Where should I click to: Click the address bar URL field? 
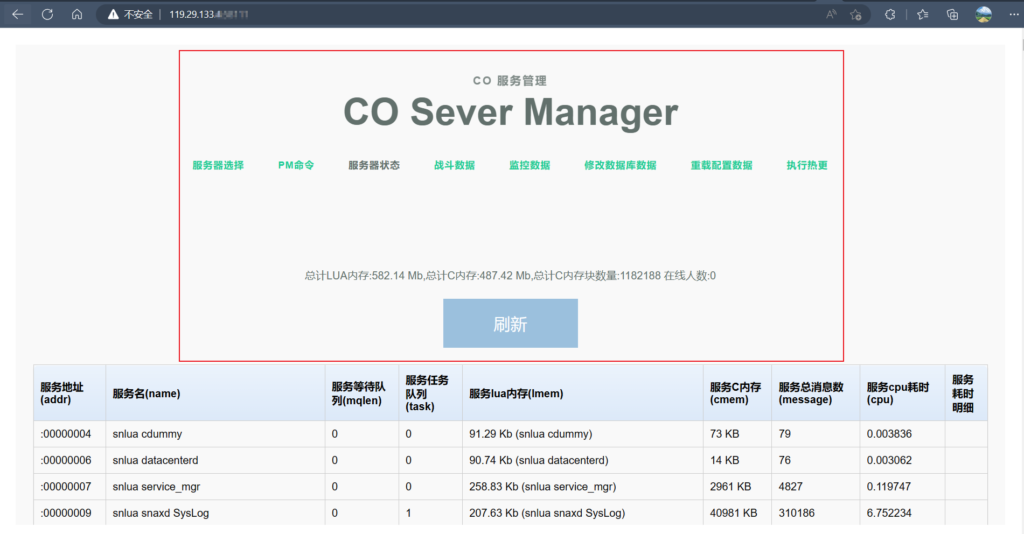[x=450, y=14]
